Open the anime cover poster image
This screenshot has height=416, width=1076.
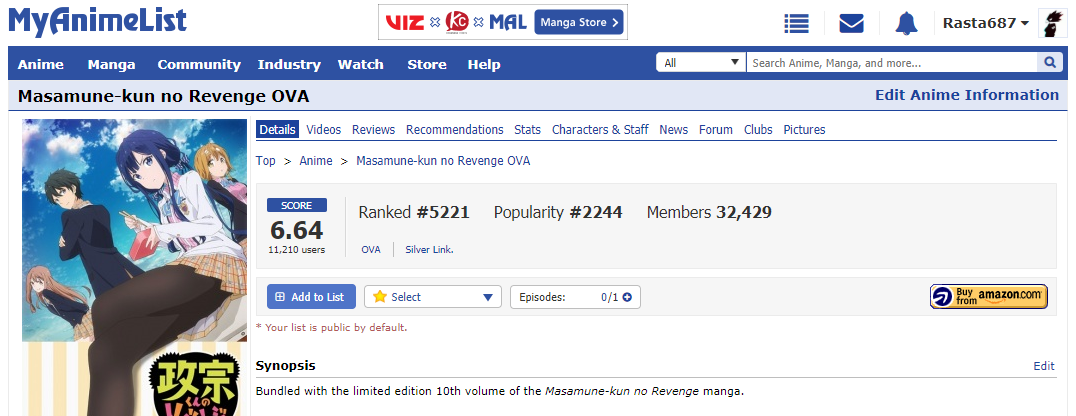click(134, 267)
